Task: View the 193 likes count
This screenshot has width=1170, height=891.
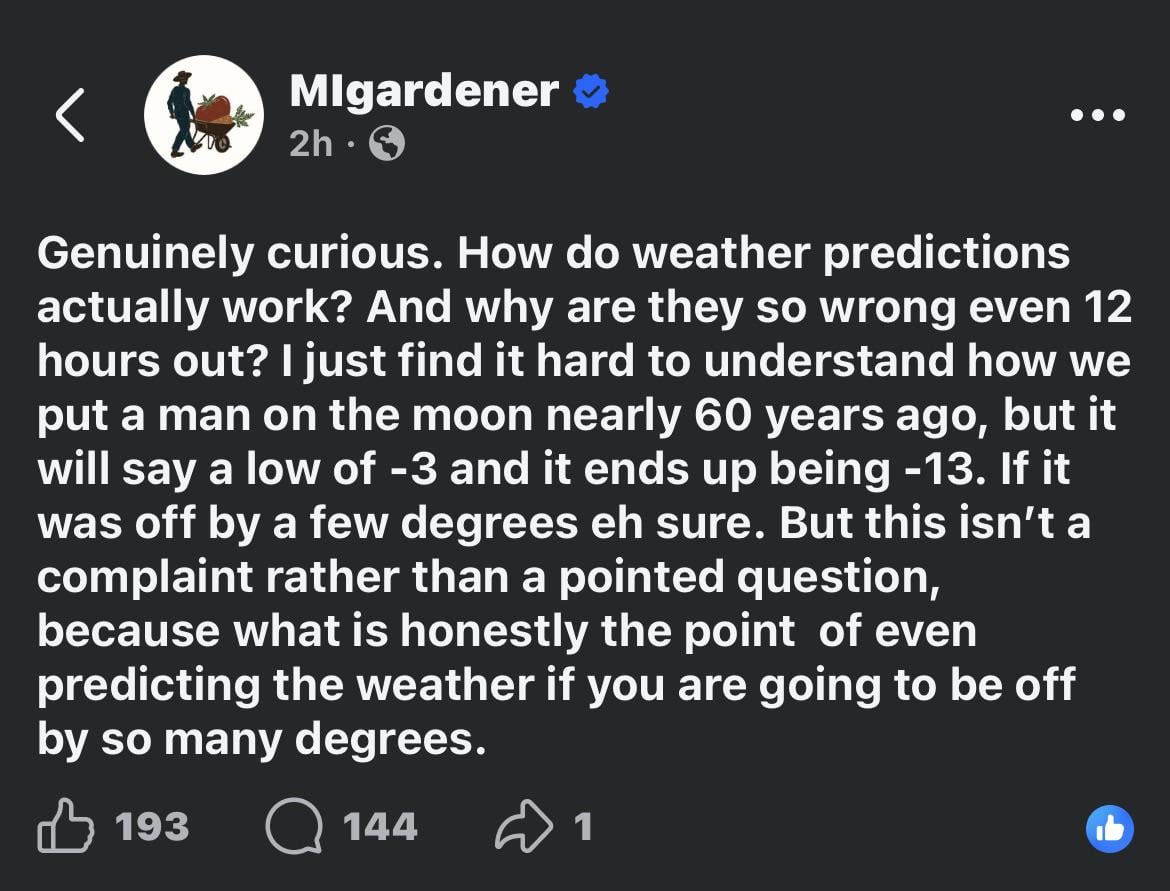Action: [152, 827]
